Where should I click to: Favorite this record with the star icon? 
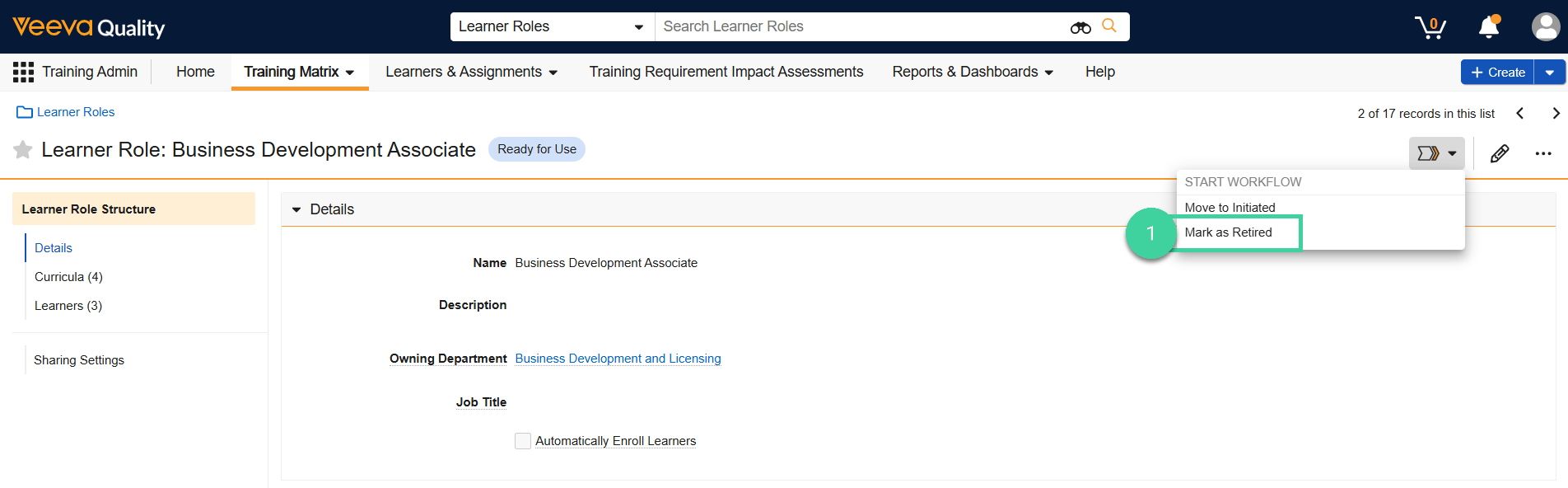tap(23, 149)
